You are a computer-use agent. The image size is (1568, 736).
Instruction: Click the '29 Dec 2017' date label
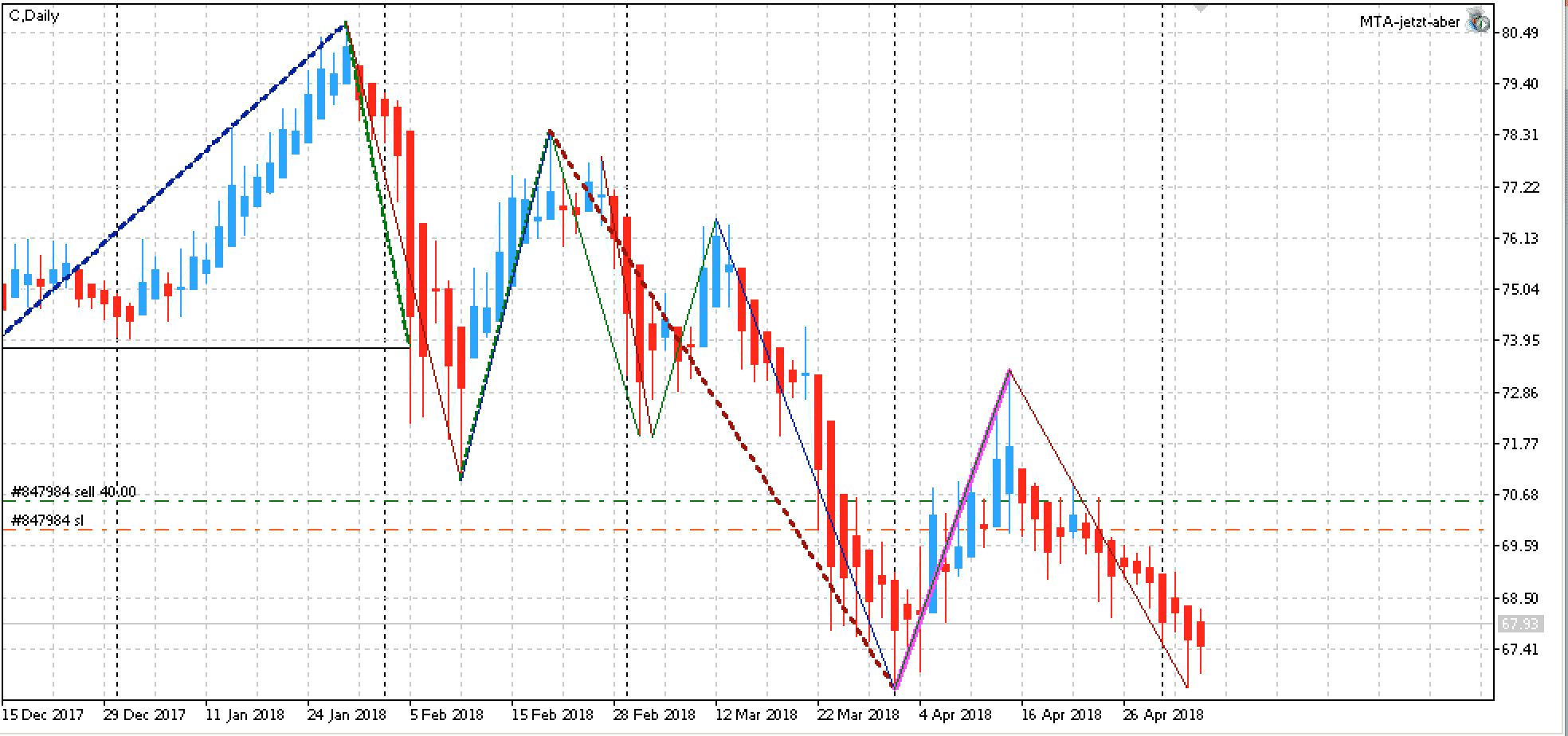(x=143, y=714)
